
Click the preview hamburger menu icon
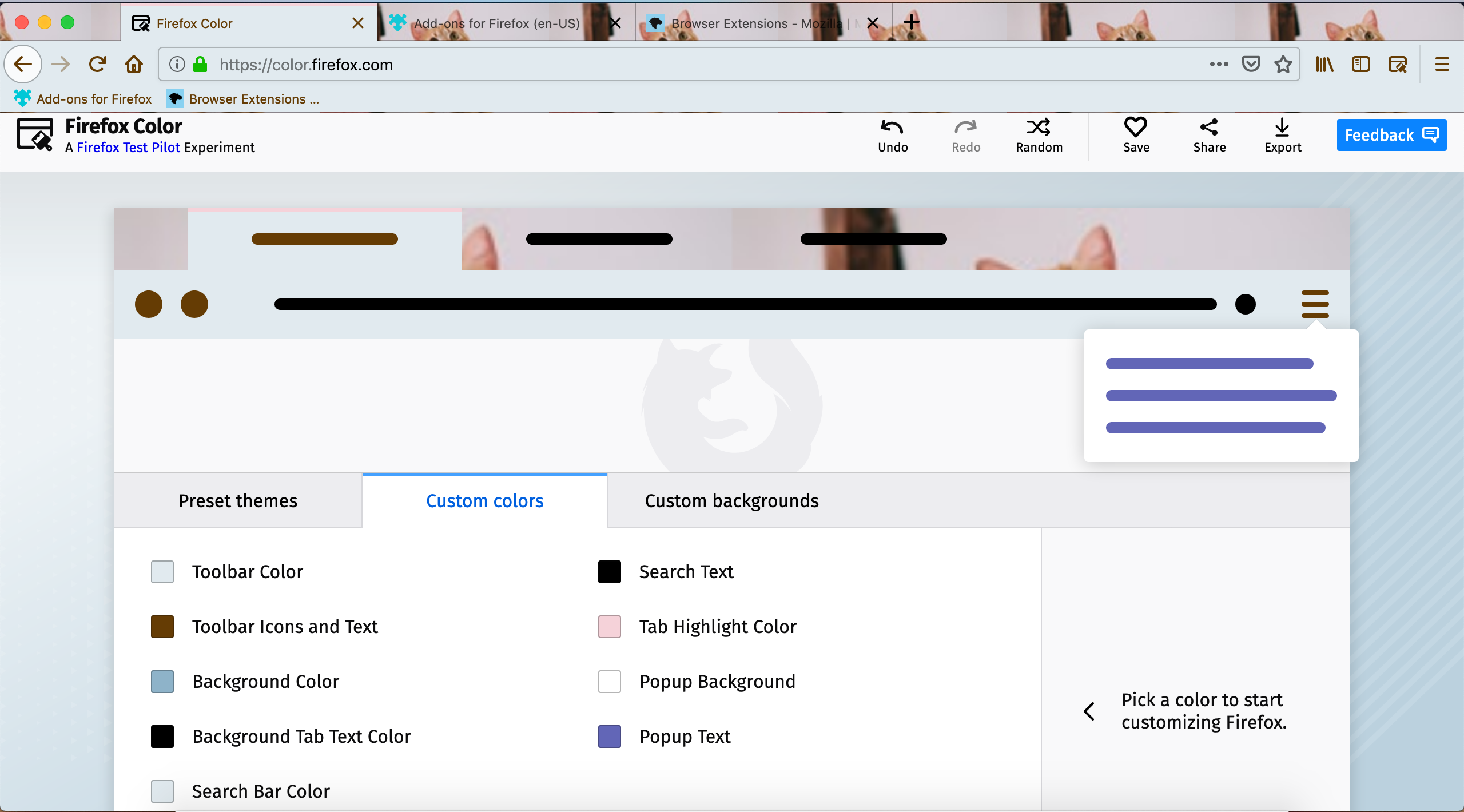coord(1315,304)
